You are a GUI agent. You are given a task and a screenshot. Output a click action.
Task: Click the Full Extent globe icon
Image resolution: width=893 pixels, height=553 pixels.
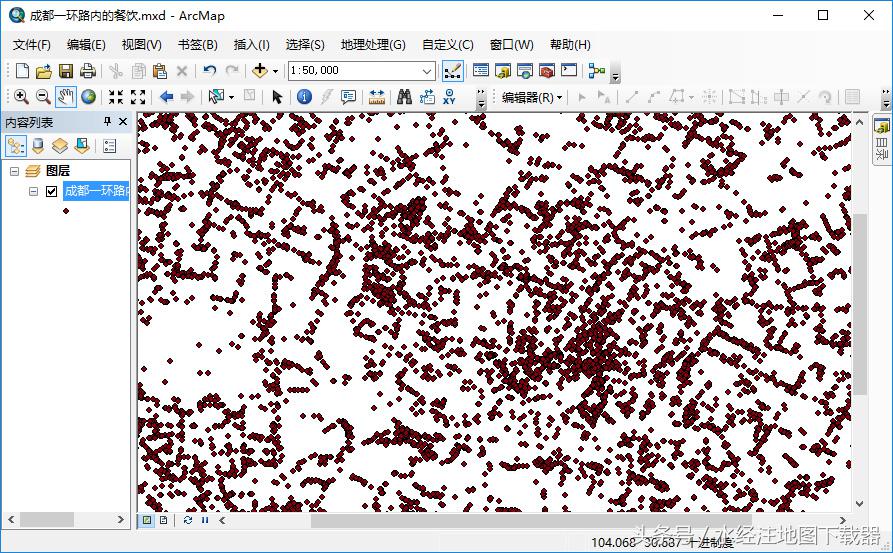tap(89, 97)
